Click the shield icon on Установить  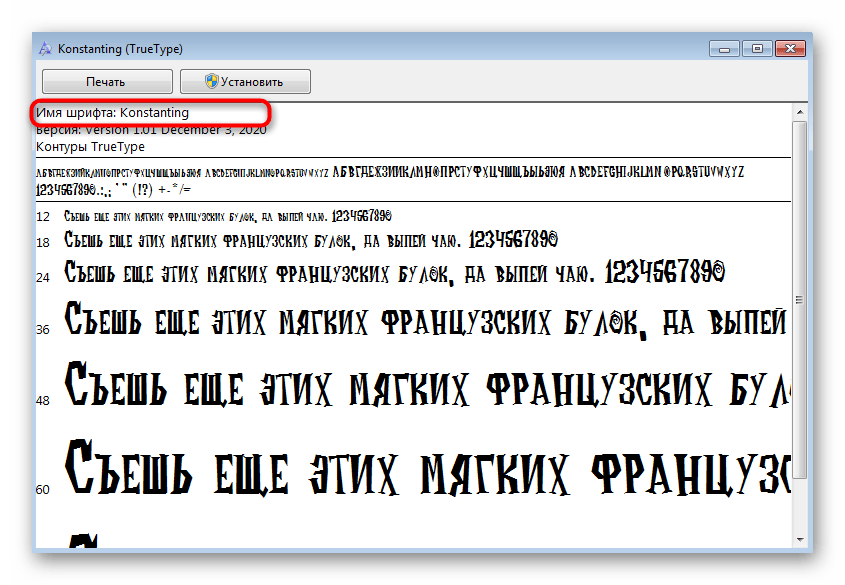(x=212, y=81)
